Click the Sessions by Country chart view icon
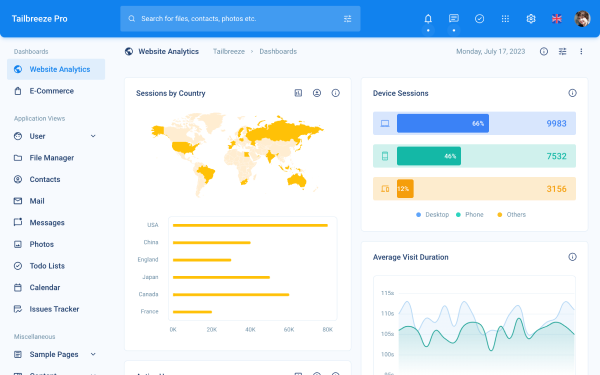 coord(298,93)
